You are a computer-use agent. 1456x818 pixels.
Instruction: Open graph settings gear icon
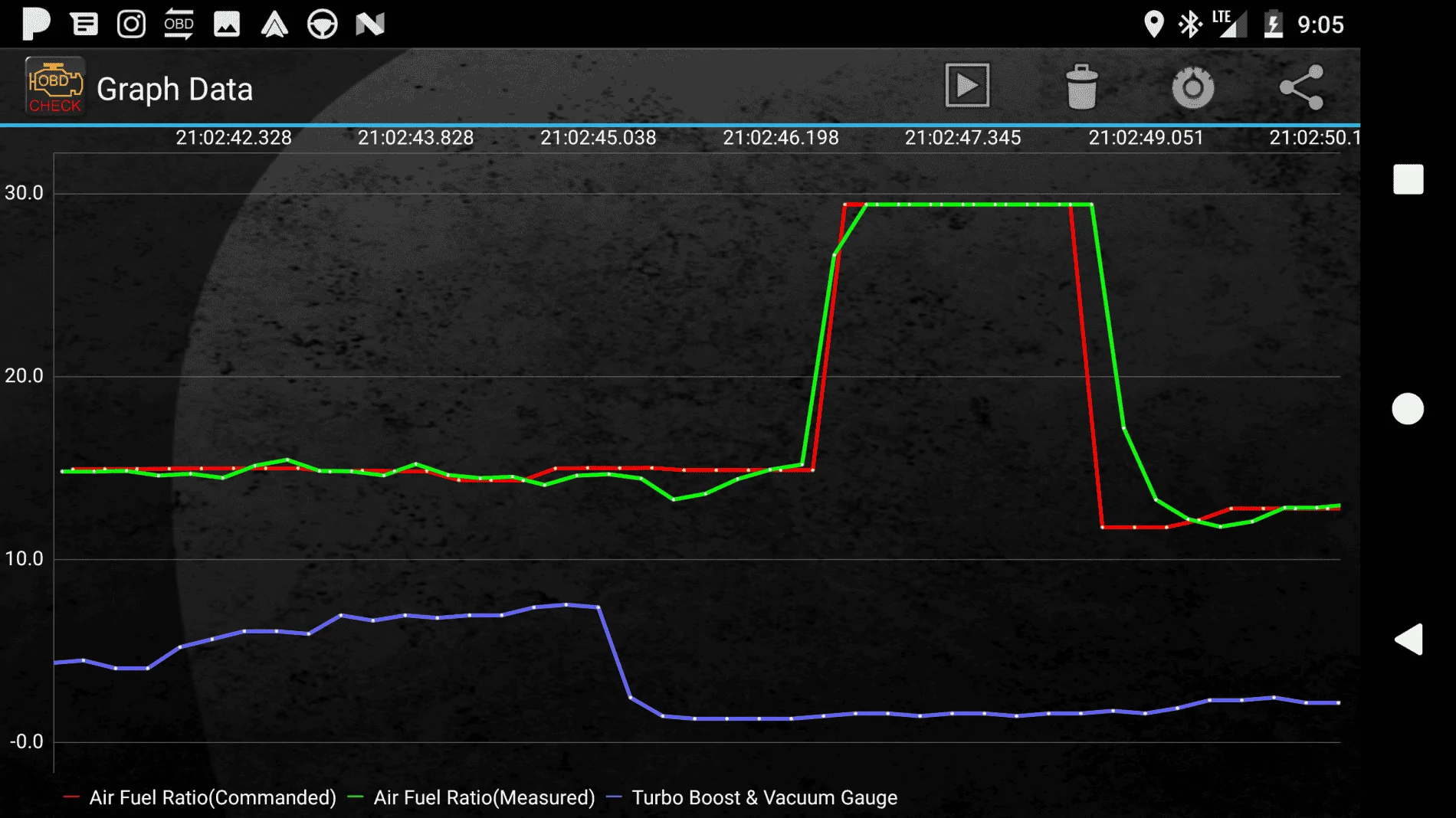pyautogui.click(x=1192, y=87)
